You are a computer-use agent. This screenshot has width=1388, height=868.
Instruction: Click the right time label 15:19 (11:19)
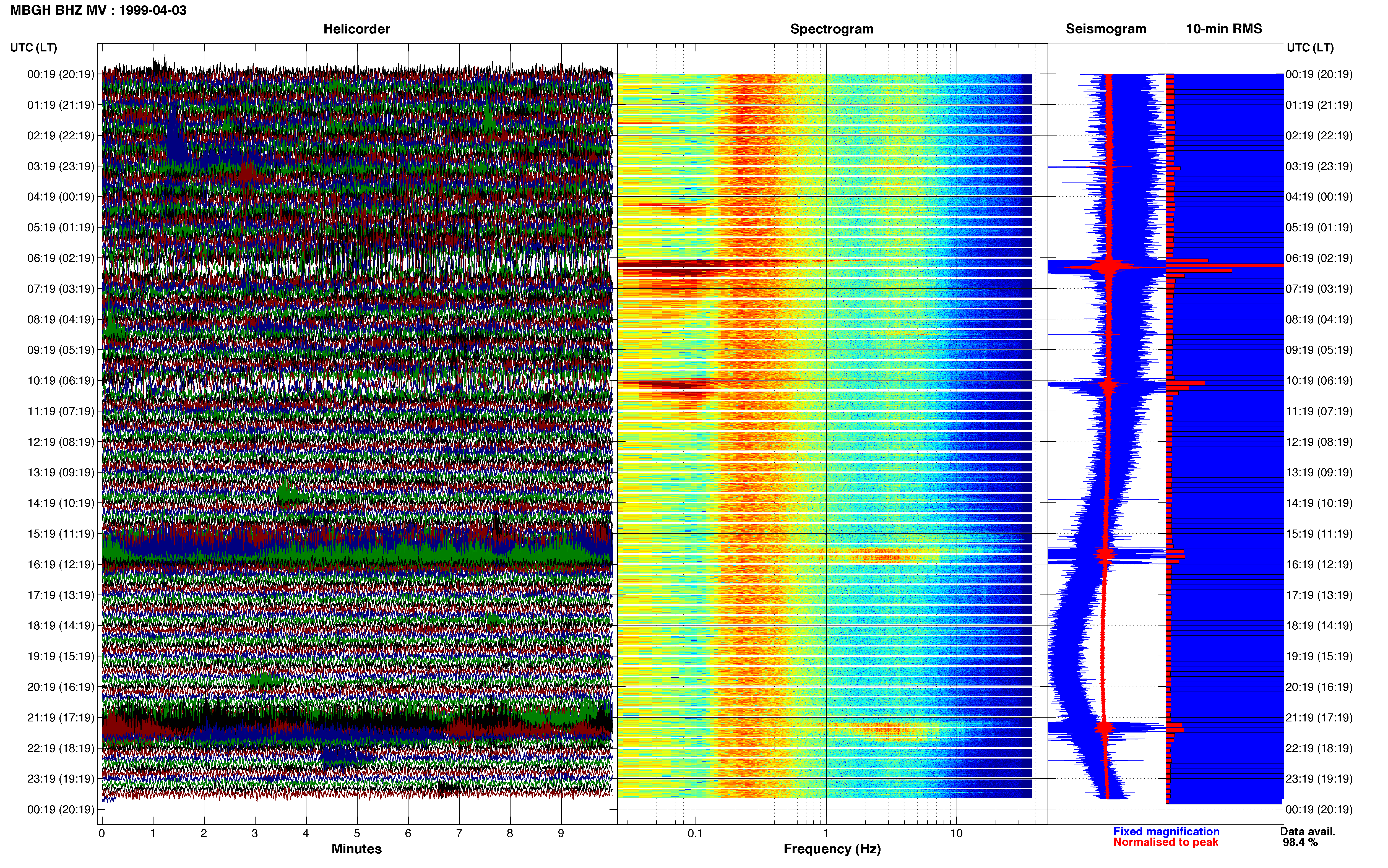coord(1319,534)
